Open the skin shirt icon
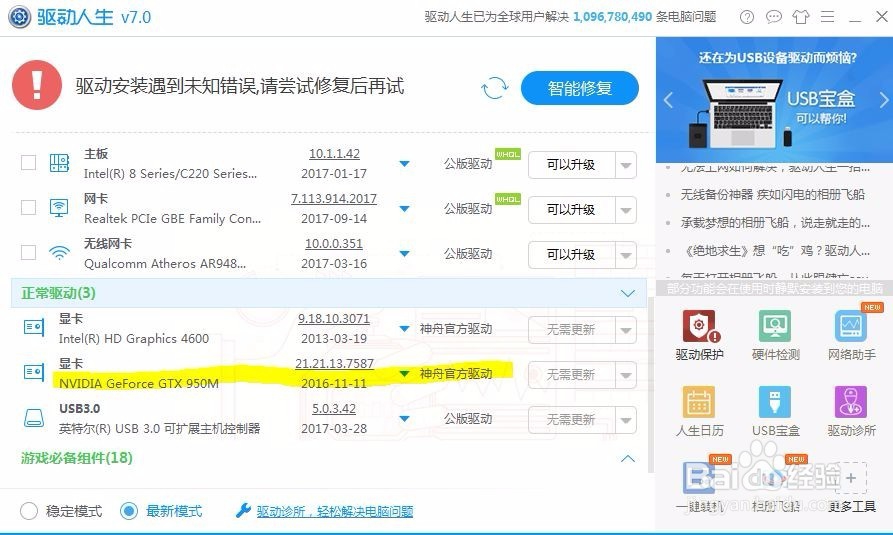Screen dimensions: 893x535 click(801, 17)
